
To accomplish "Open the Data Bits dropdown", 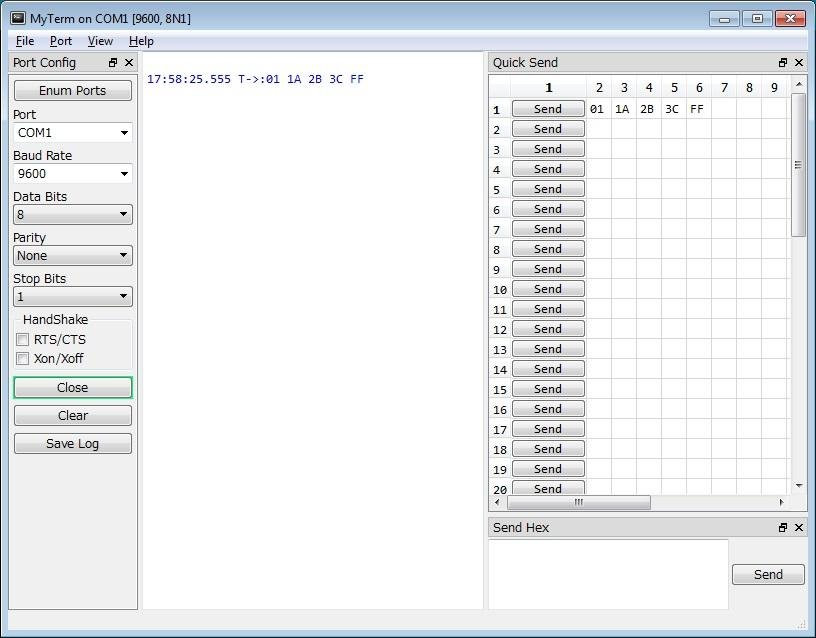I will tap(73, 214).
